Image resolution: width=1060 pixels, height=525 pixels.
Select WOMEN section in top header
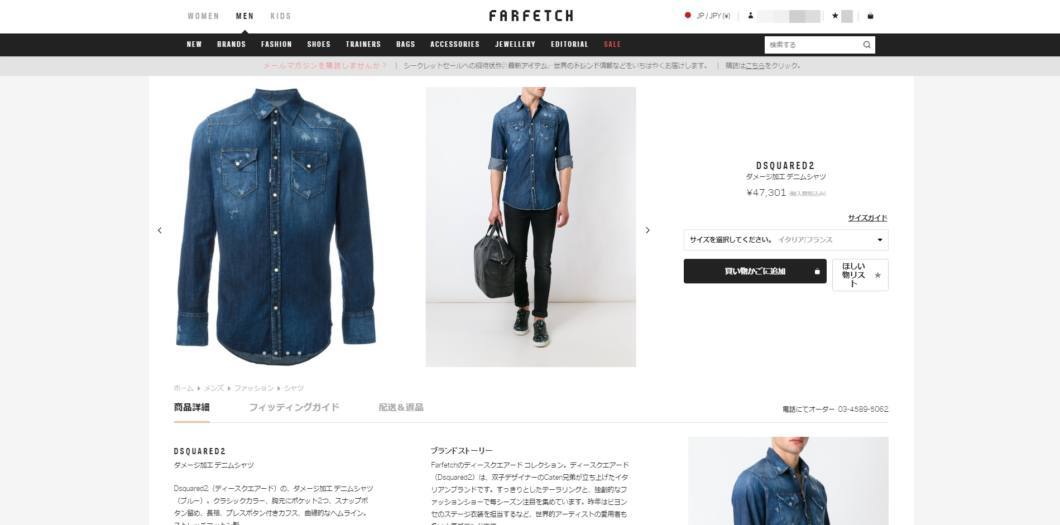coord(203,16)
